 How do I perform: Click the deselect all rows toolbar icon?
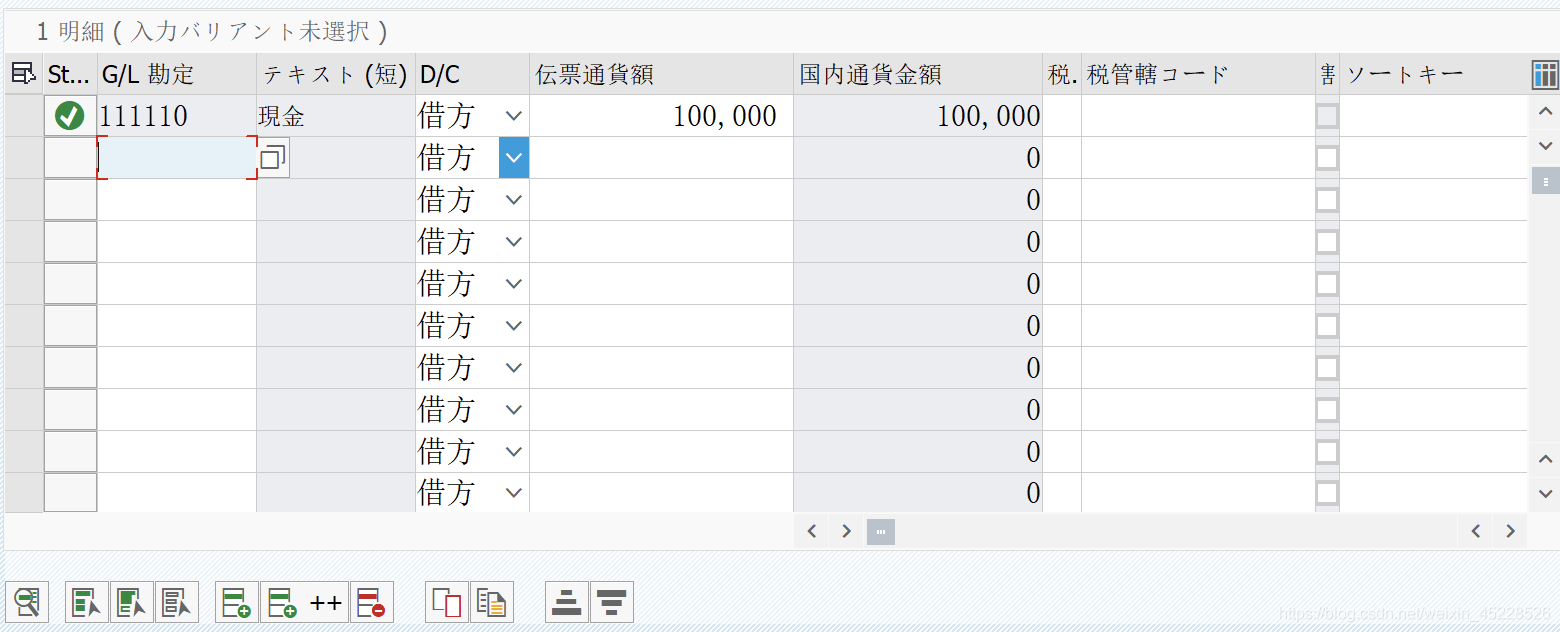point(177,602)
